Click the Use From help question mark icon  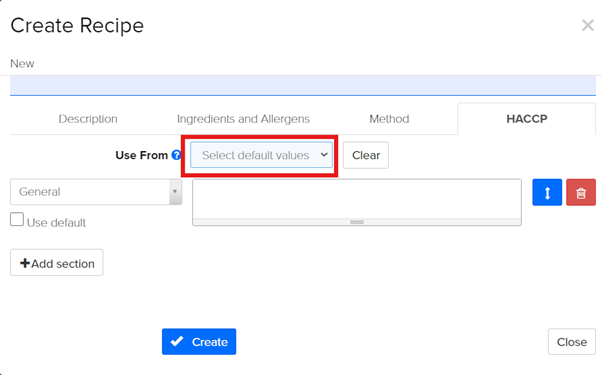tap(176, 155)
